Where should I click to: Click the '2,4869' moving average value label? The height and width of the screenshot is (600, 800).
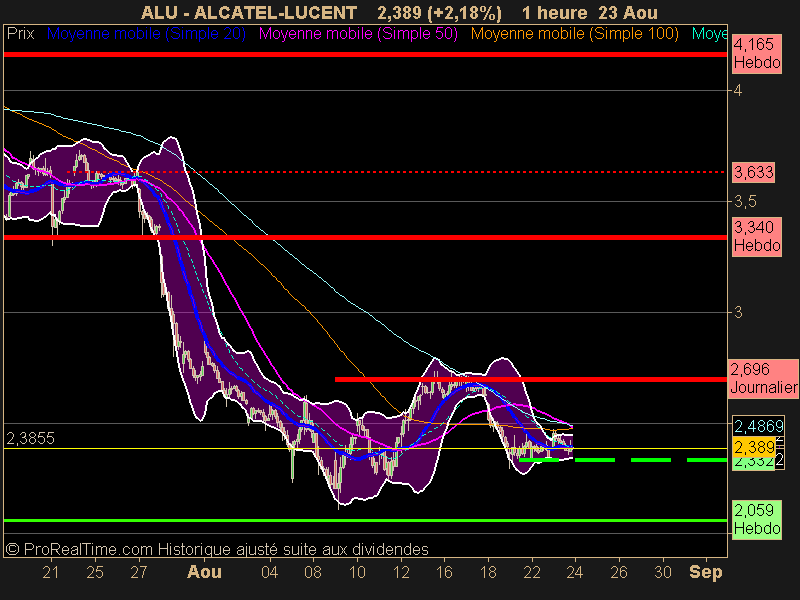[x=758, y=426]
